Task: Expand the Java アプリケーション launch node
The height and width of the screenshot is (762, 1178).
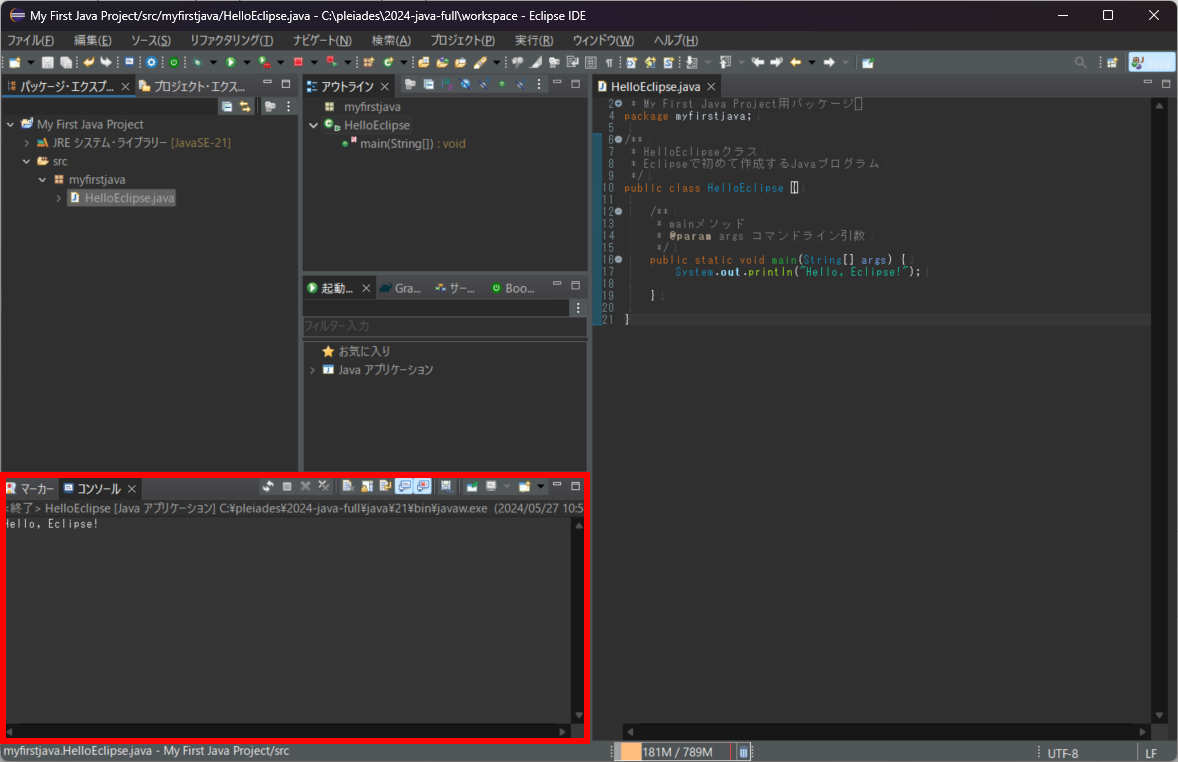Action: 313,370
